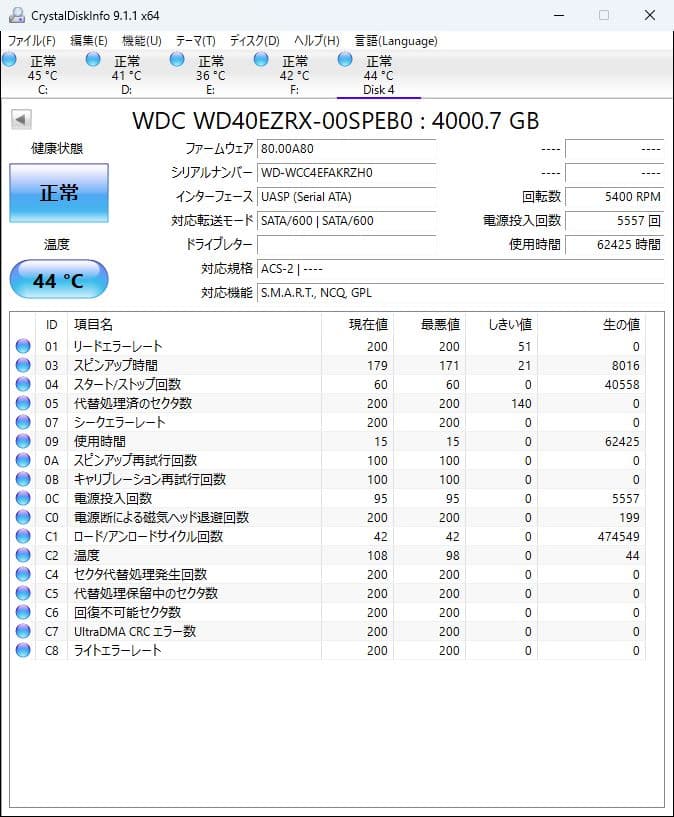
Task: Click the ファームウェア field 80.00A80
Action: tap(346, 148)
